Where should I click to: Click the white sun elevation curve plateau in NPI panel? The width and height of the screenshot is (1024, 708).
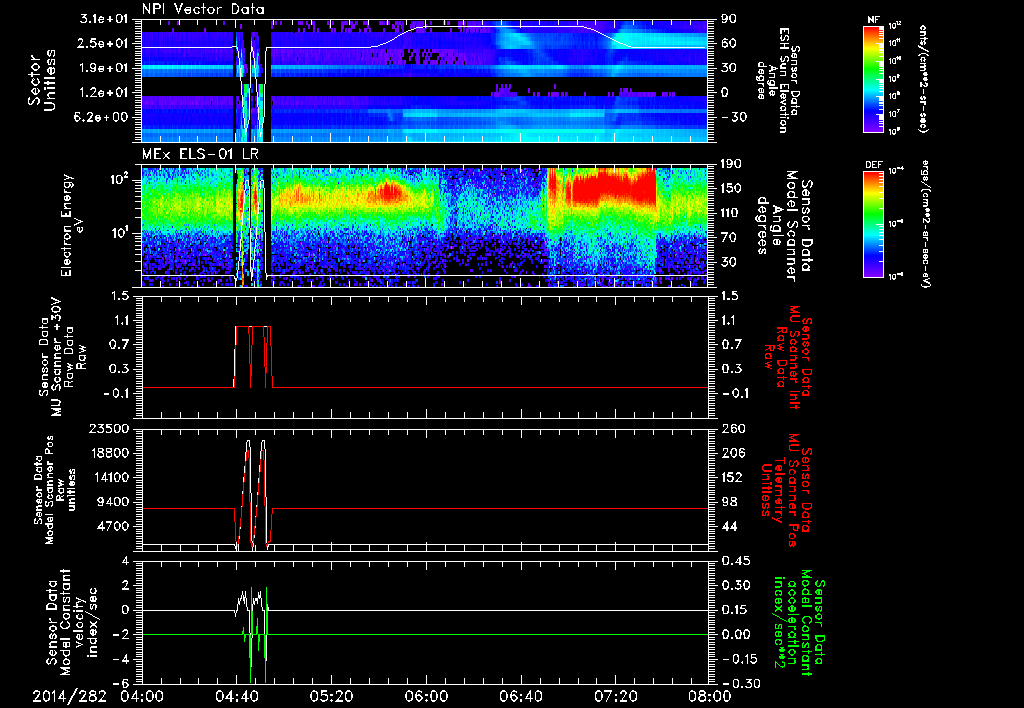coord(503,27)
